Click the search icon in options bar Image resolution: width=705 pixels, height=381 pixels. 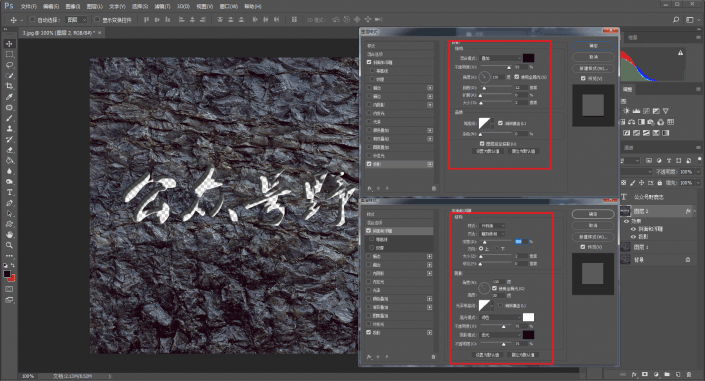[x=676, y=20]
